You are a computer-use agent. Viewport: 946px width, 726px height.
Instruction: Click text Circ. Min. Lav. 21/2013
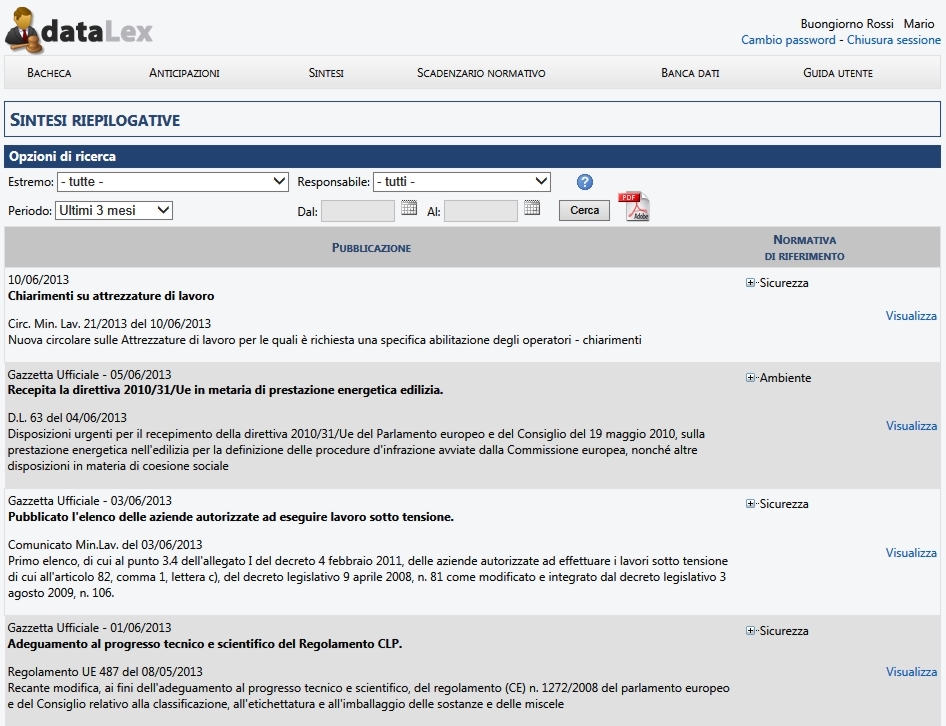[109, 323]
